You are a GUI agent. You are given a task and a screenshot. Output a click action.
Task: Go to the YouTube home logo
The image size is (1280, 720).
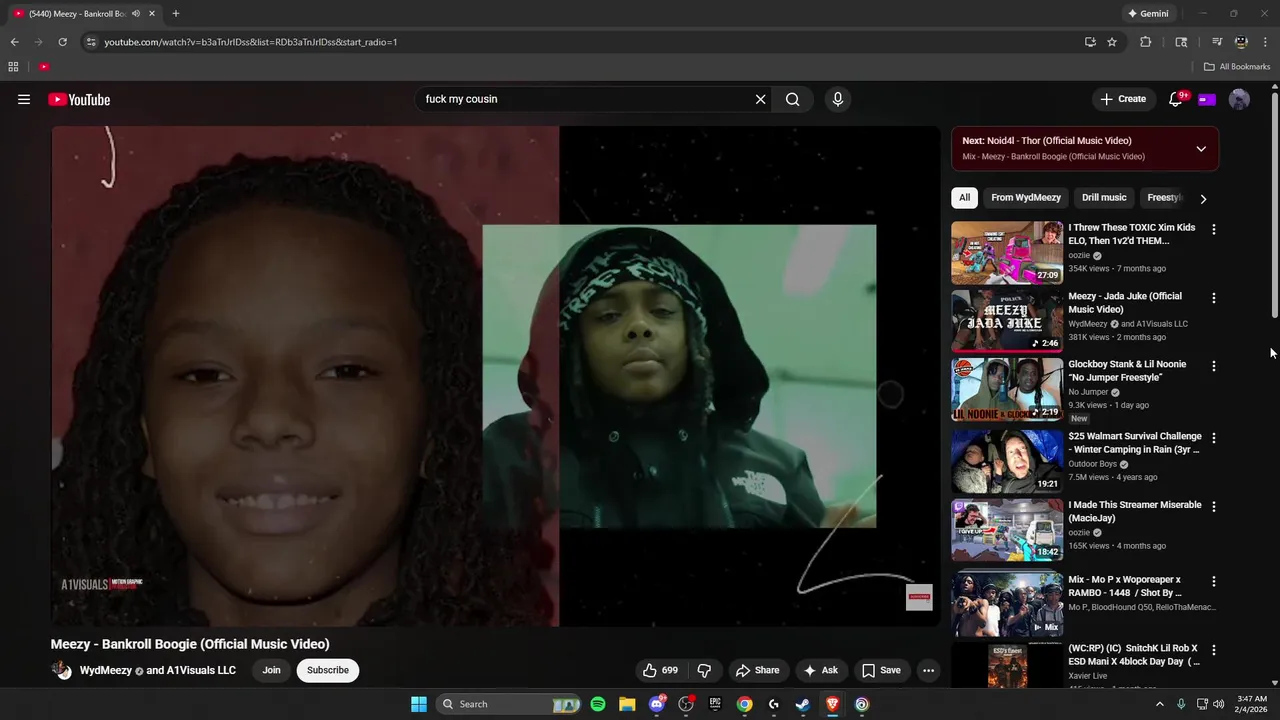click(x=79, y=99)
